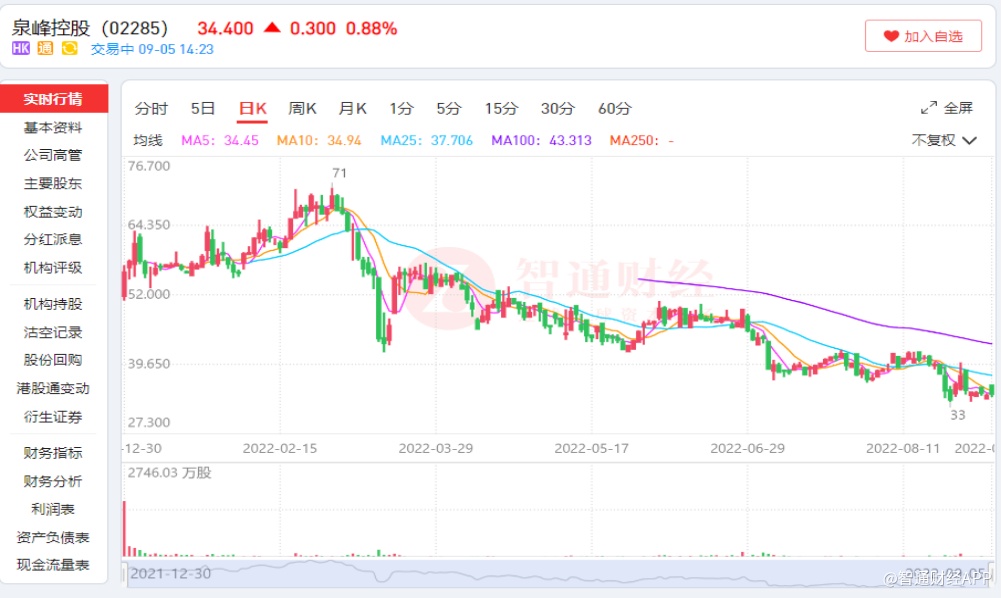The height and width of the screenshot is (598, 1002).
Task: Add stock via 加入自选 button
Action: (x=923, y=36)
